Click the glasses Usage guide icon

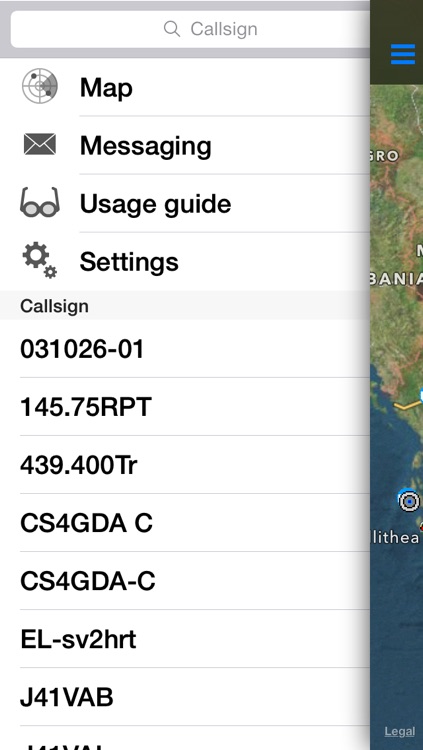[x=40, y=203]
